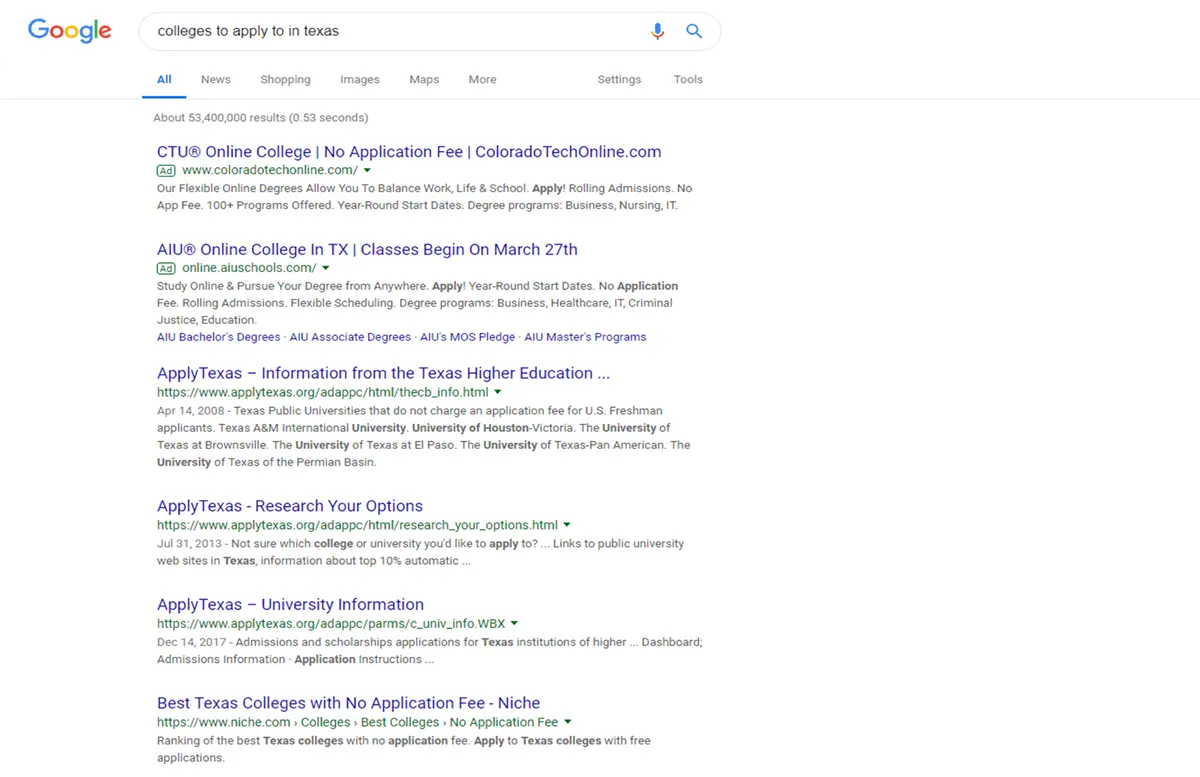Switch to the Images tab
Image resolution: width=1200 pixels, height=777 pixels.
359,80
